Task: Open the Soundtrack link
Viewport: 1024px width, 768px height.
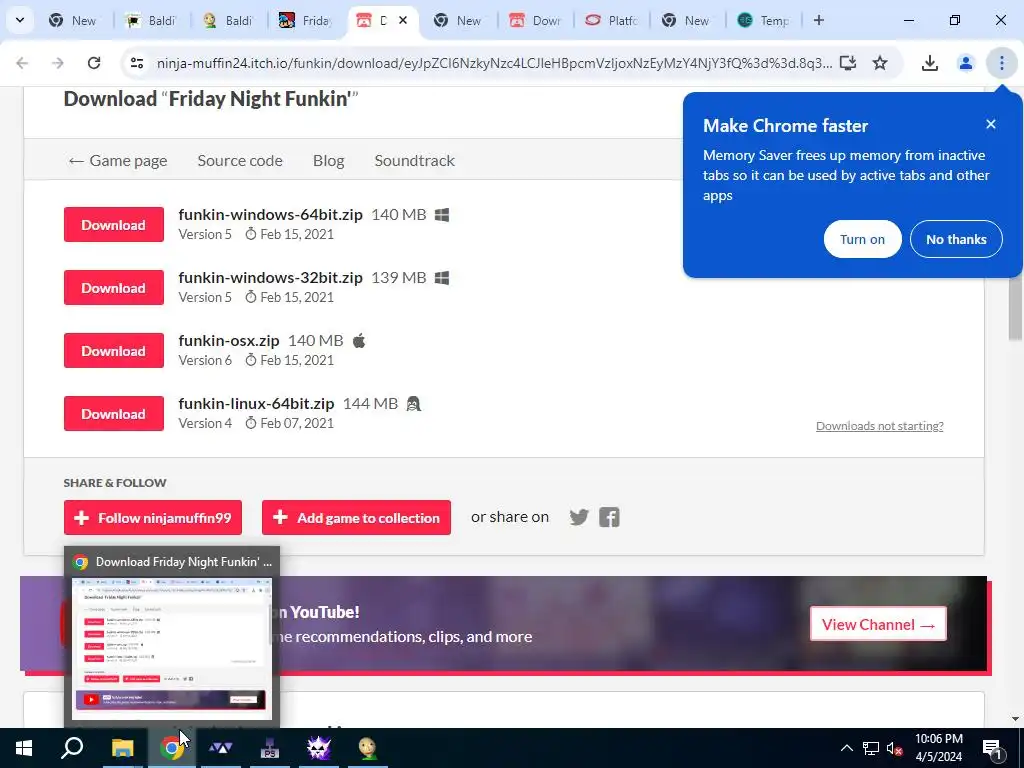Action: coord(415,161)
